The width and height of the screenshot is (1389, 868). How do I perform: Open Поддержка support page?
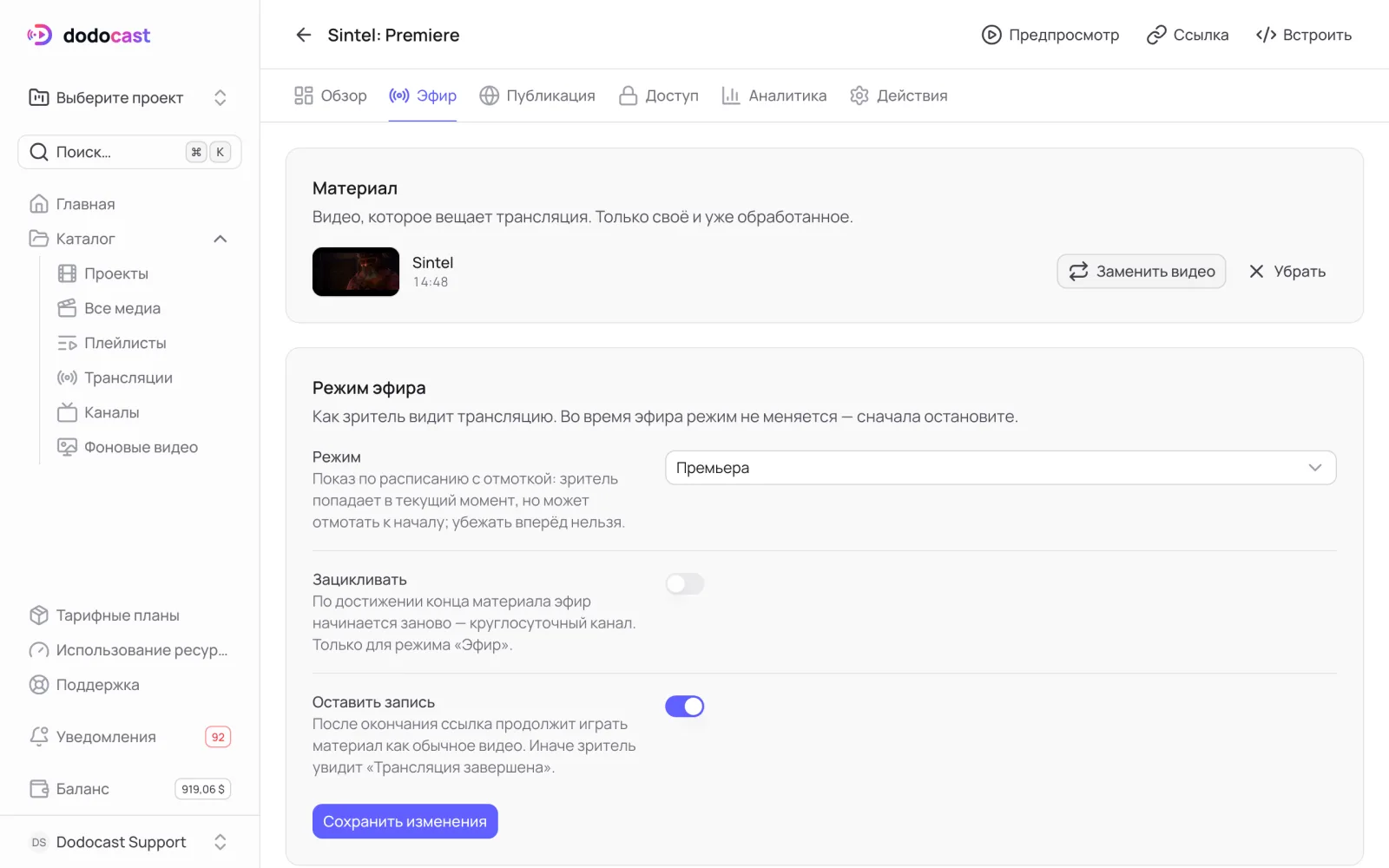[129, 685]
